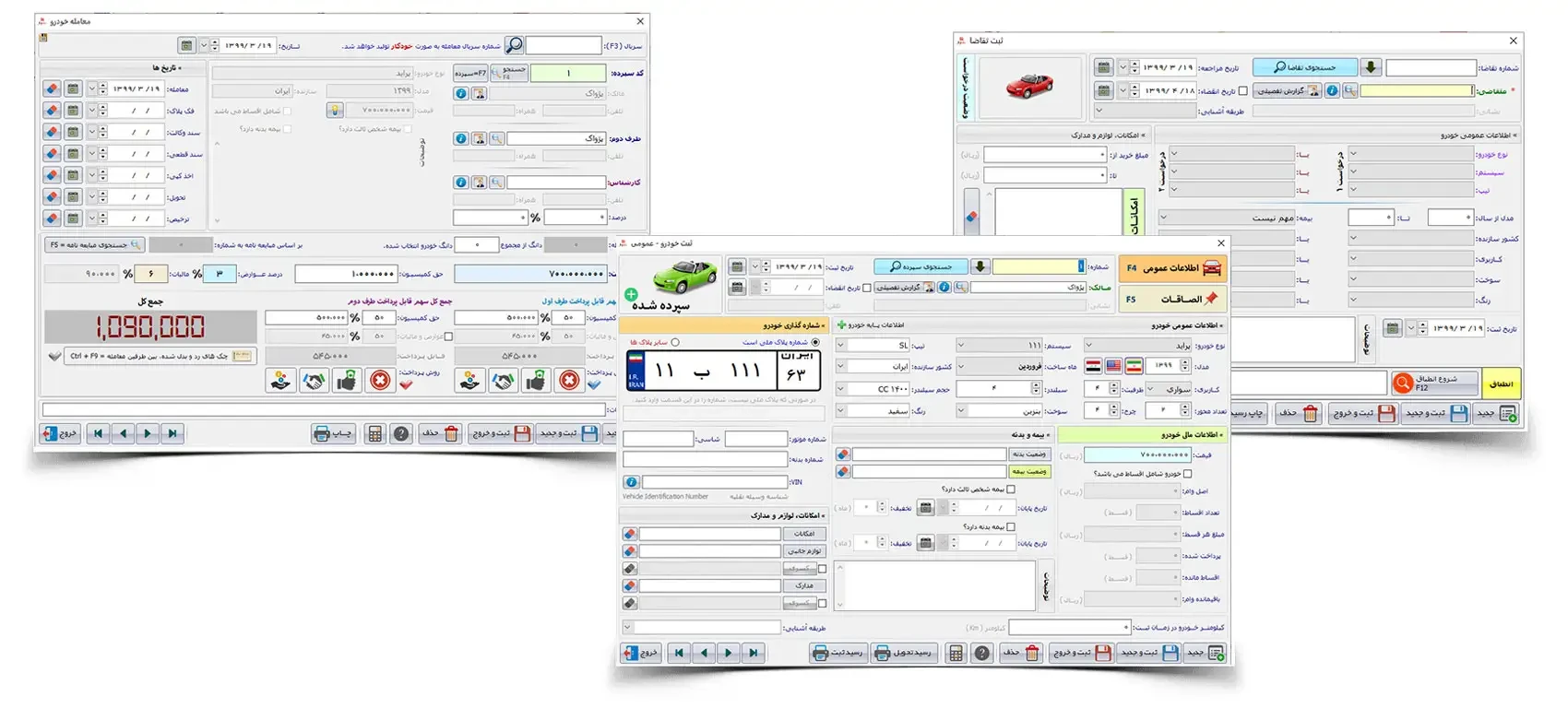Image resolution: width=1568 pixels, height=708 pixels.
Task: Expand the رنگ color dropdown showing سفید
Action: click(840, 410)
